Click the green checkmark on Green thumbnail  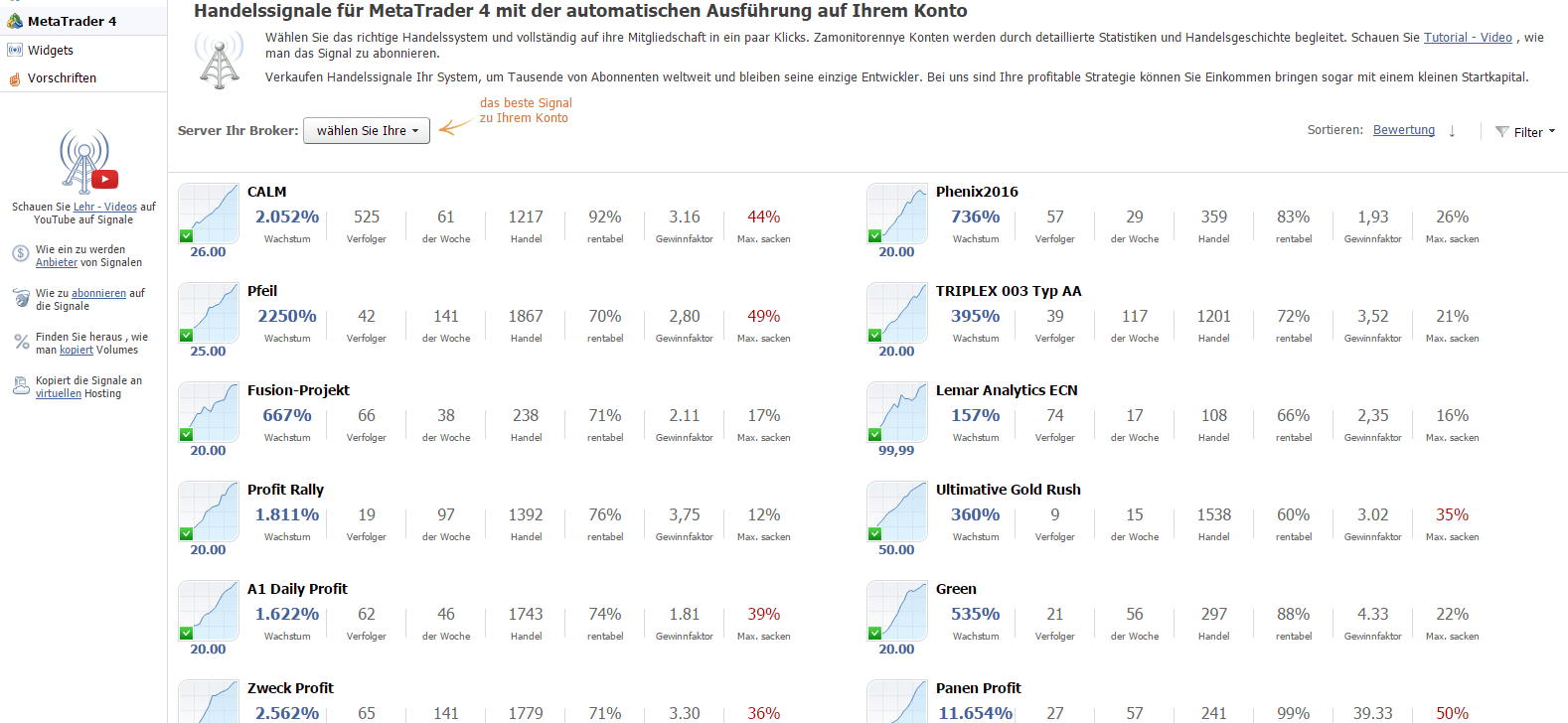click(x=875, y=633)
